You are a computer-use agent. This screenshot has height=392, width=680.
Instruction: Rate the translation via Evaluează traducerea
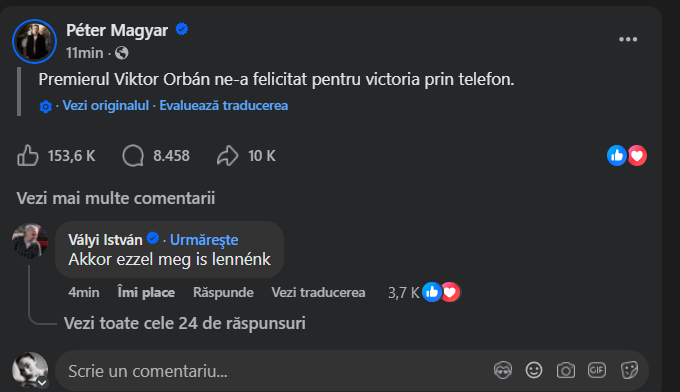224,105
